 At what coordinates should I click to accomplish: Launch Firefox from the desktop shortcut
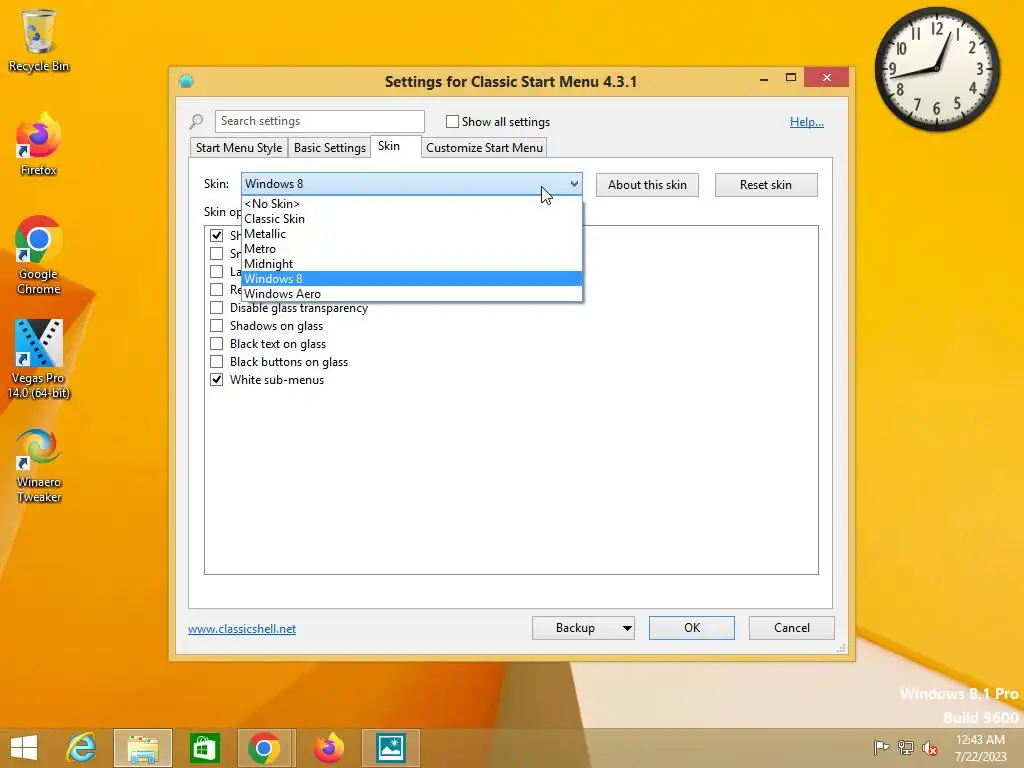[x=39, y=144]
